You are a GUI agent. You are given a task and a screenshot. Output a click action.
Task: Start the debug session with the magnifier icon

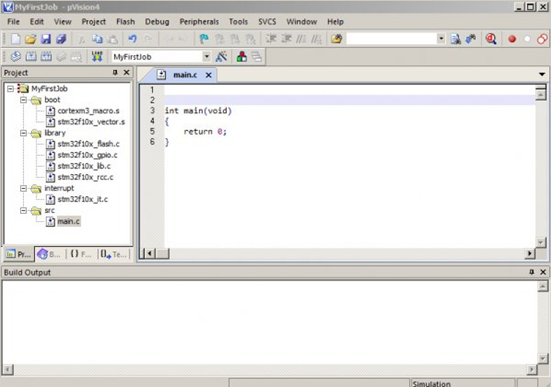pyautogui.click(x=491, y=39)
